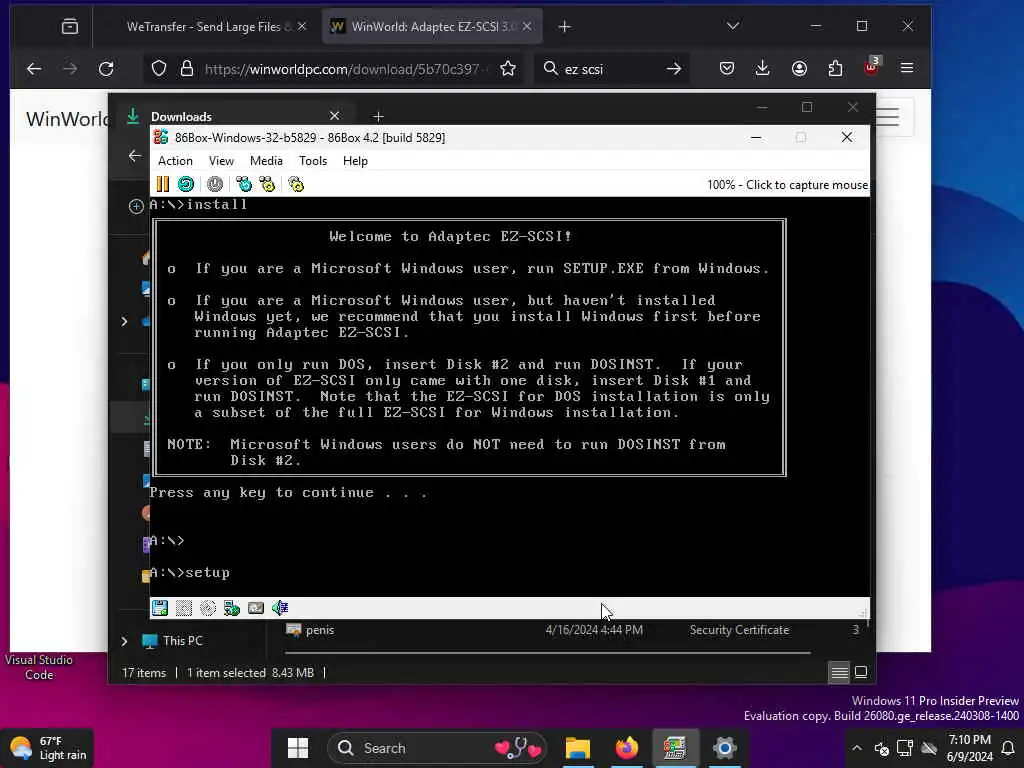Open the Action menu in 86Box
The image size is (1024, 768).
(175, 161)
